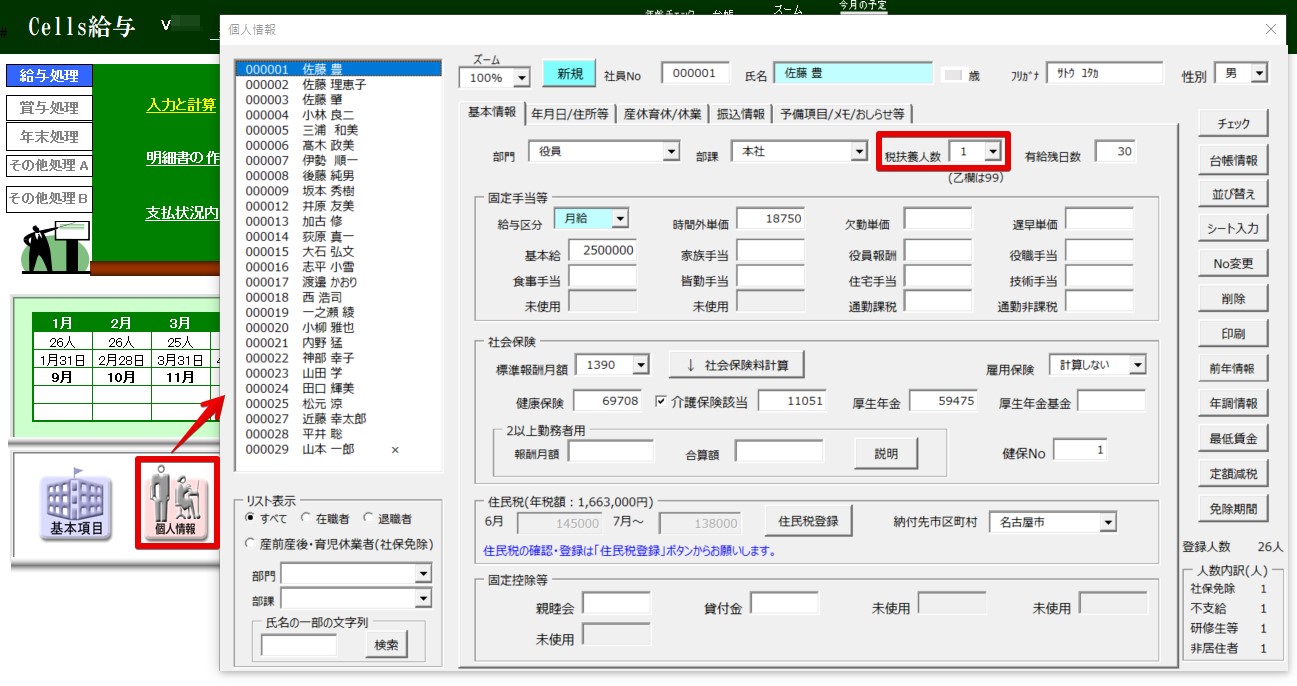
Task: Toggle 介護保険該当 checkbox
Action: click(x=661, y=401)
